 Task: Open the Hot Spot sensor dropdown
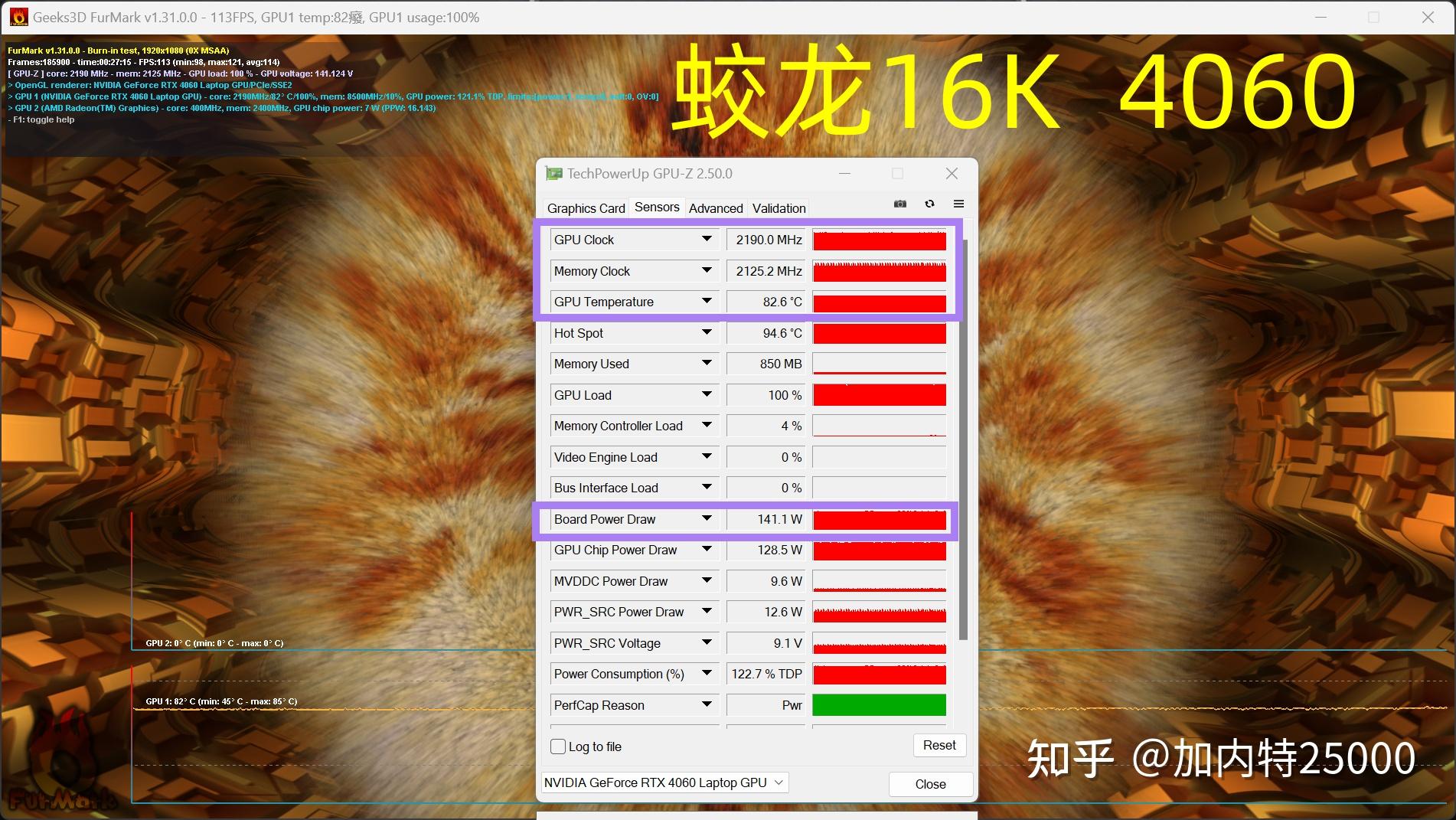(706, 333)
